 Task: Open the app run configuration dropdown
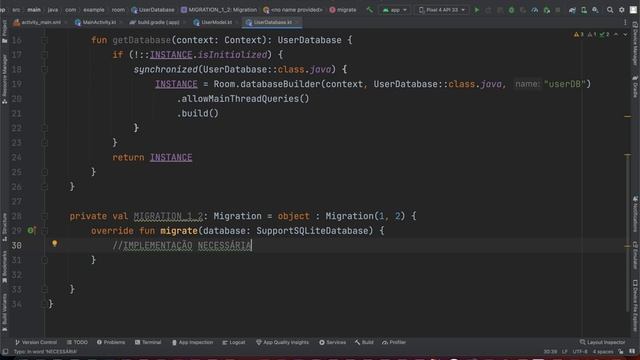[395, 10]
